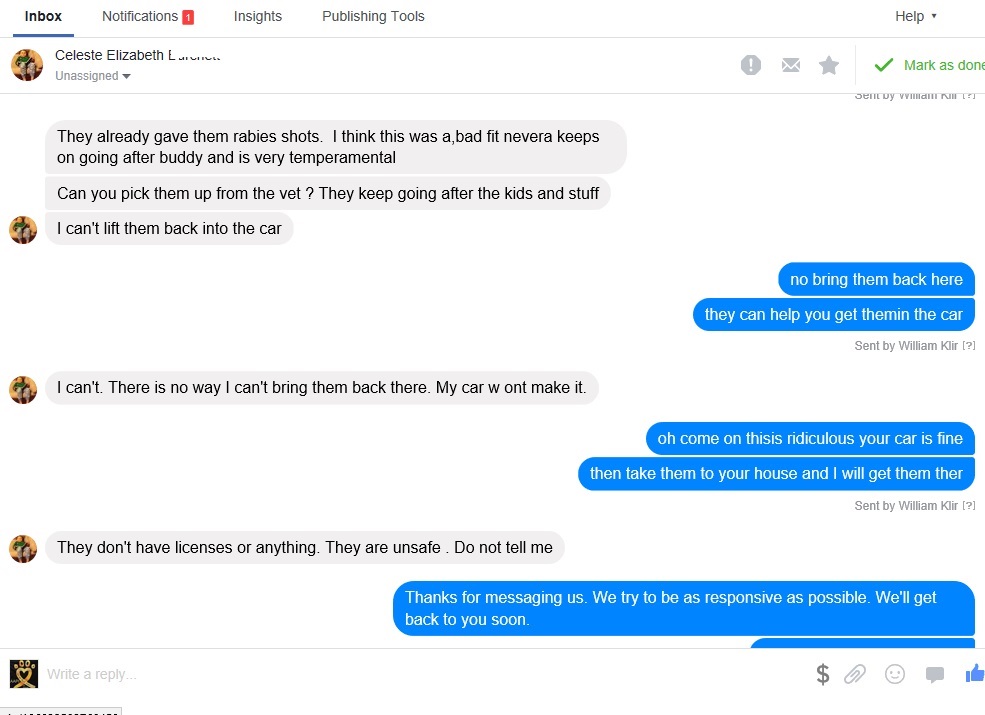Open the Help dropdown menu
985x715 pixels.
coord(916,16)
